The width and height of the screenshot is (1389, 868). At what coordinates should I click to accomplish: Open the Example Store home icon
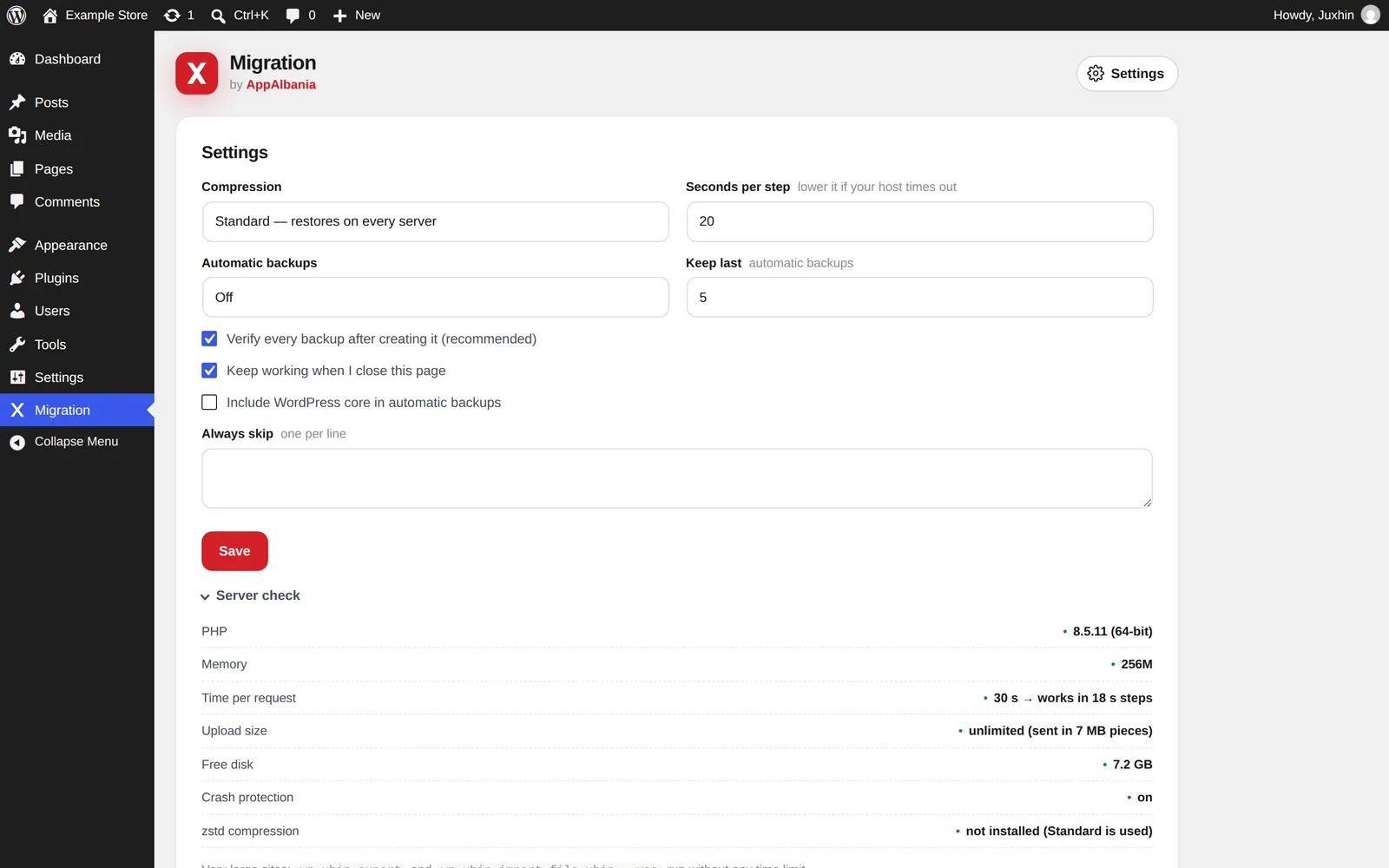49,16
